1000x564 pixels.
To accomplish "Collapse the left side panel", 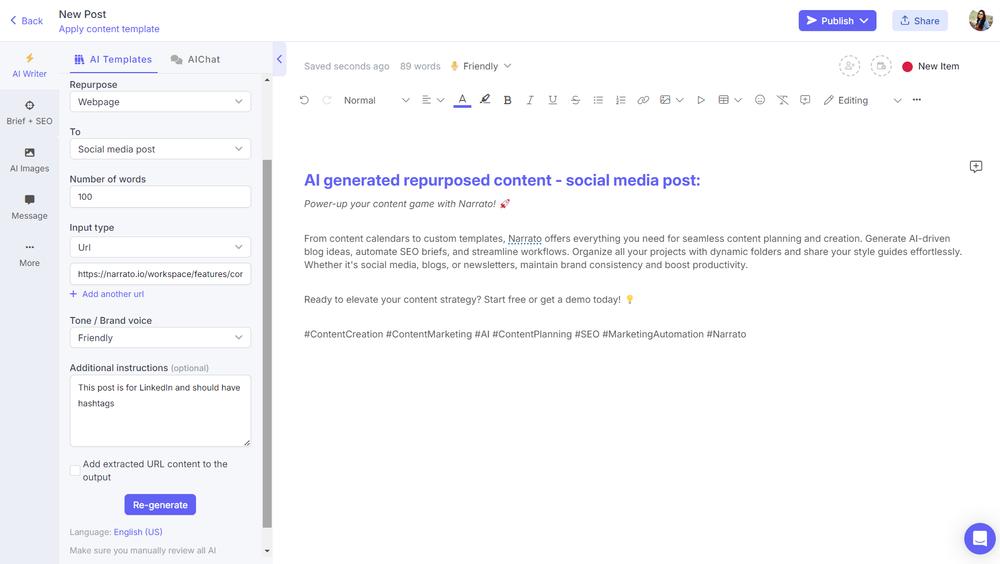I will click(x=279, y=59).
